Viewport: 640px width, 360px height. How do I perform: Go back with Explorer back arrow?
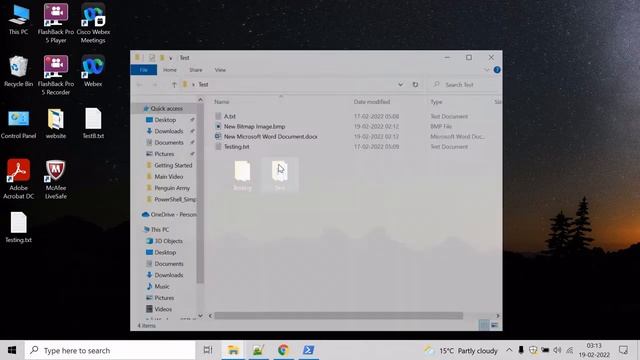coord(140,84)
